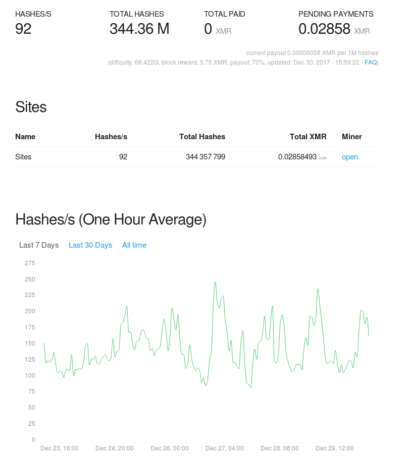Click the Name column header
Screen dimensions: 409x456
click(25, 136)
